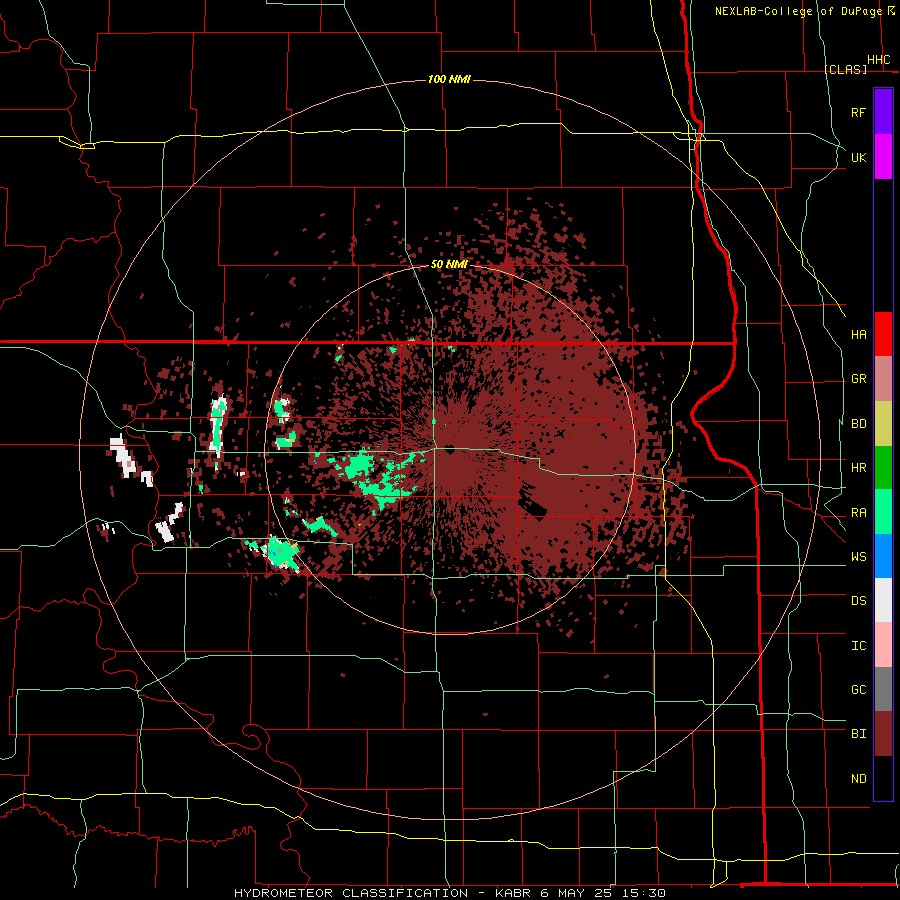Click the BI legend label
Image resolution: width=900 pixels, height=900 pixels.
coord(859,734)
